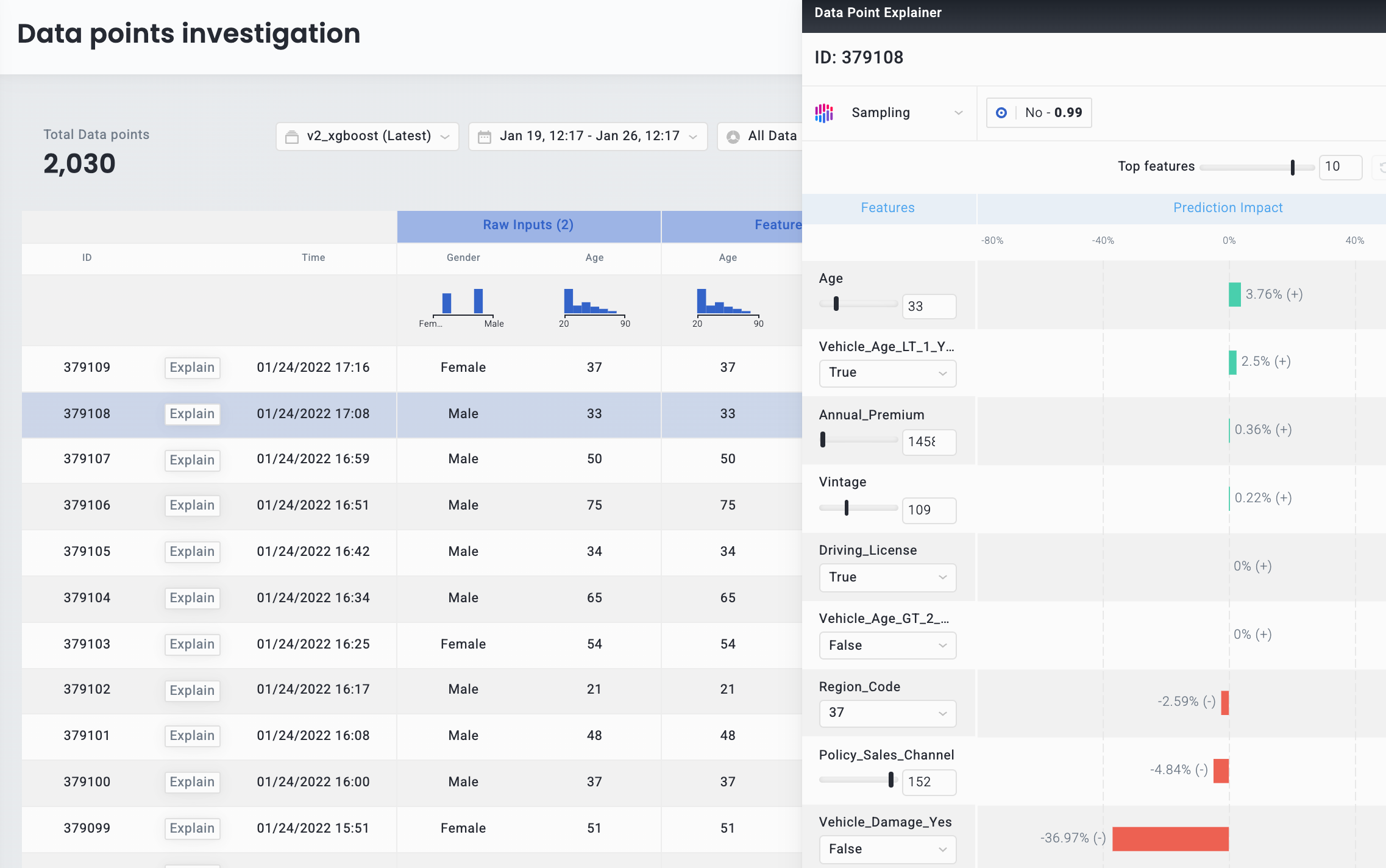Click Explain for row 379103
This screenshot has height=868, width=1386.
(192, 644)
